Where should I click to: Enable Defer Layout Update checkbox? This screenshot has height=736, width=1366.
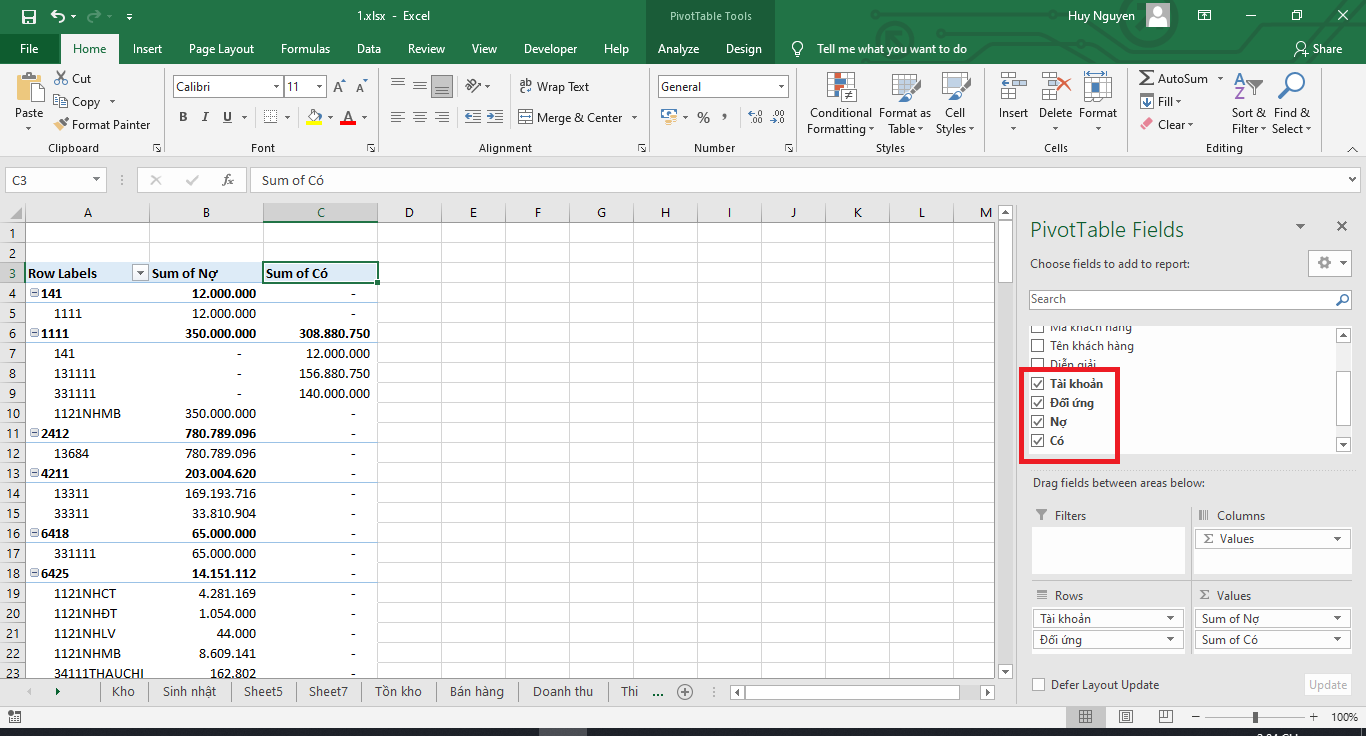tap(1038, 685)
